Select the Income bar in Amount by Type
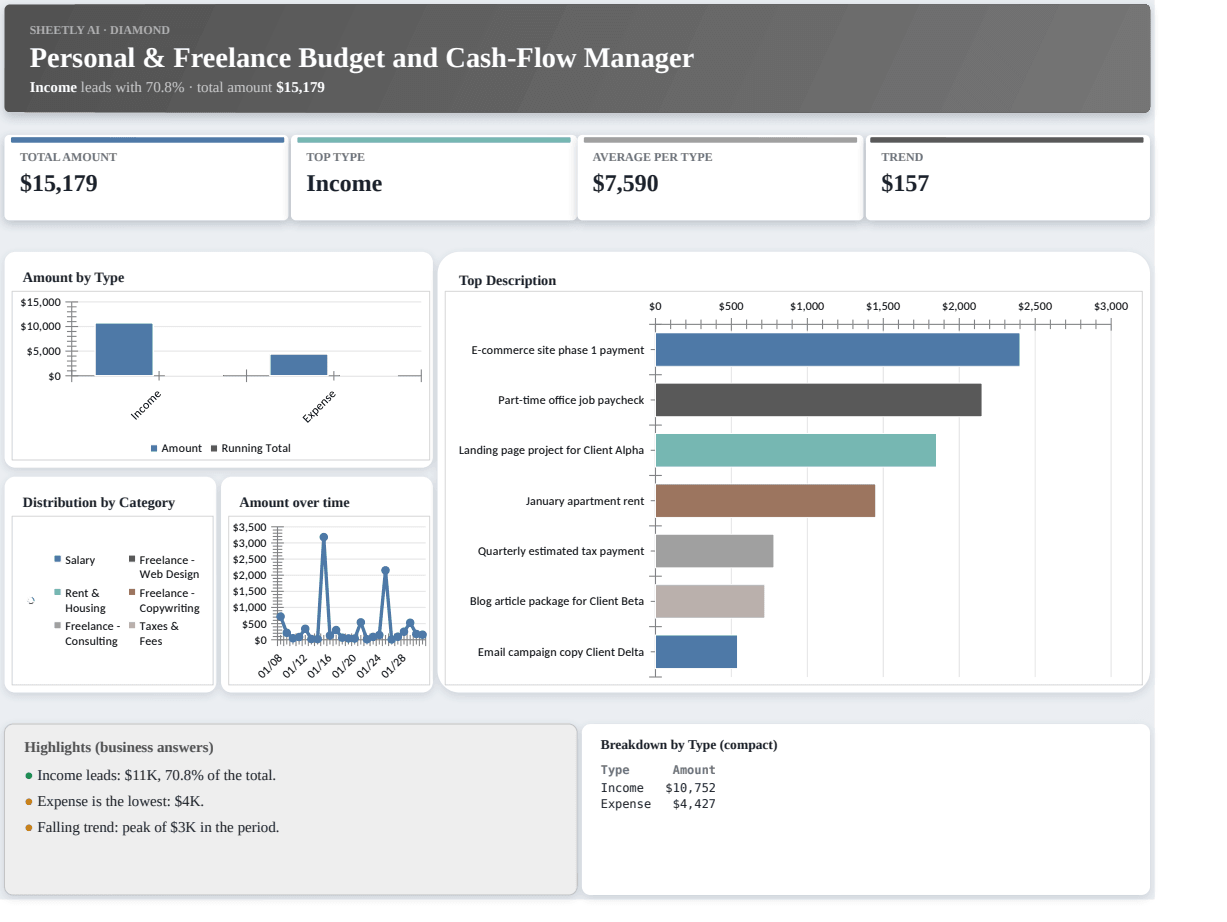Viewport: 1227px width, 922px height. pos(124,349)
